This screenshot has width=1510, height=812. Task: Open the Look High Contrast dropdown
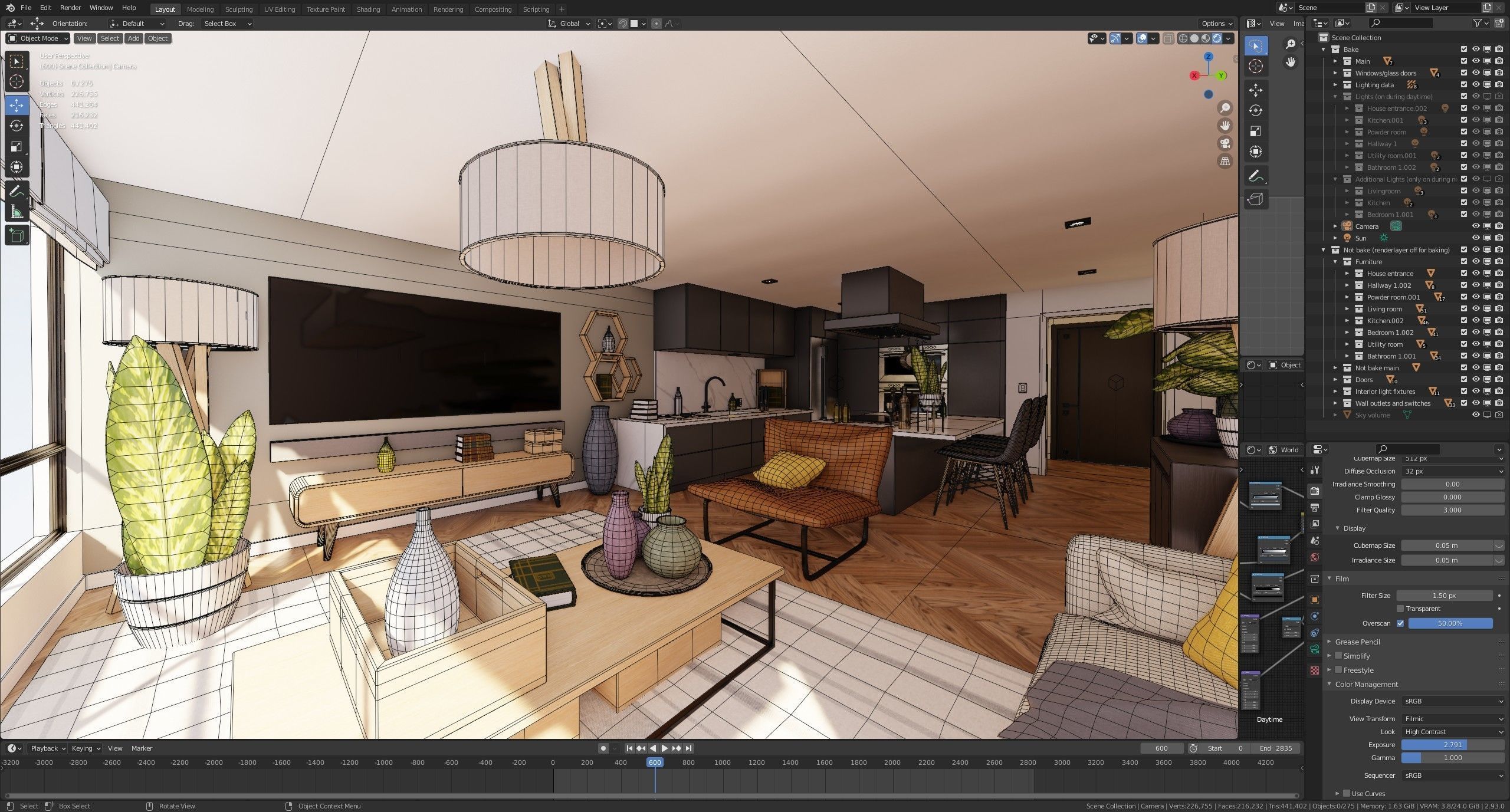pyautogui.click(x=1453, y=732)
